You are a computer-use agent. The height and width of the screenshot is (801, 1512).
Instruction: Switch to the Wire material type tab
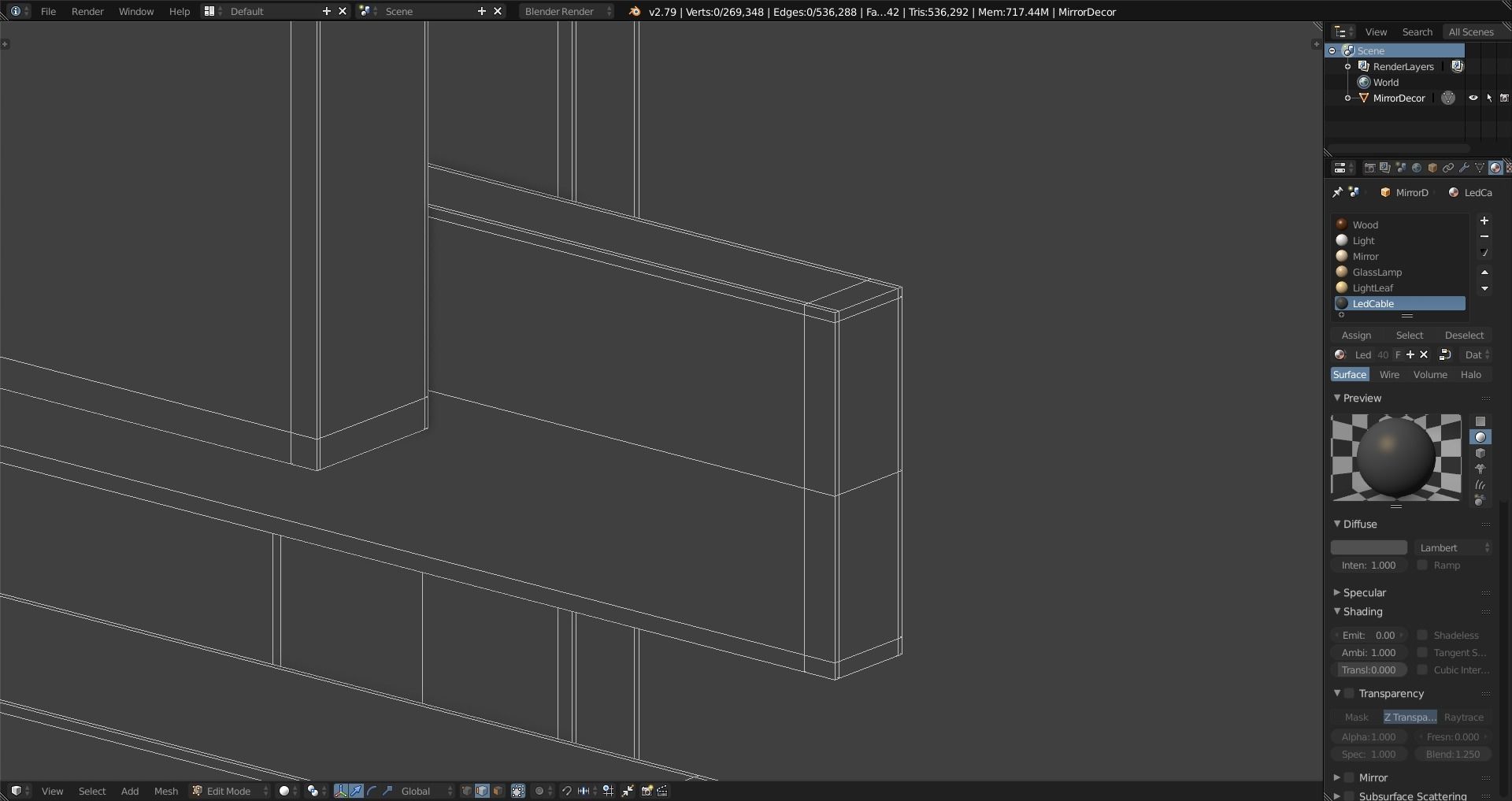(x=1389, y=374)
